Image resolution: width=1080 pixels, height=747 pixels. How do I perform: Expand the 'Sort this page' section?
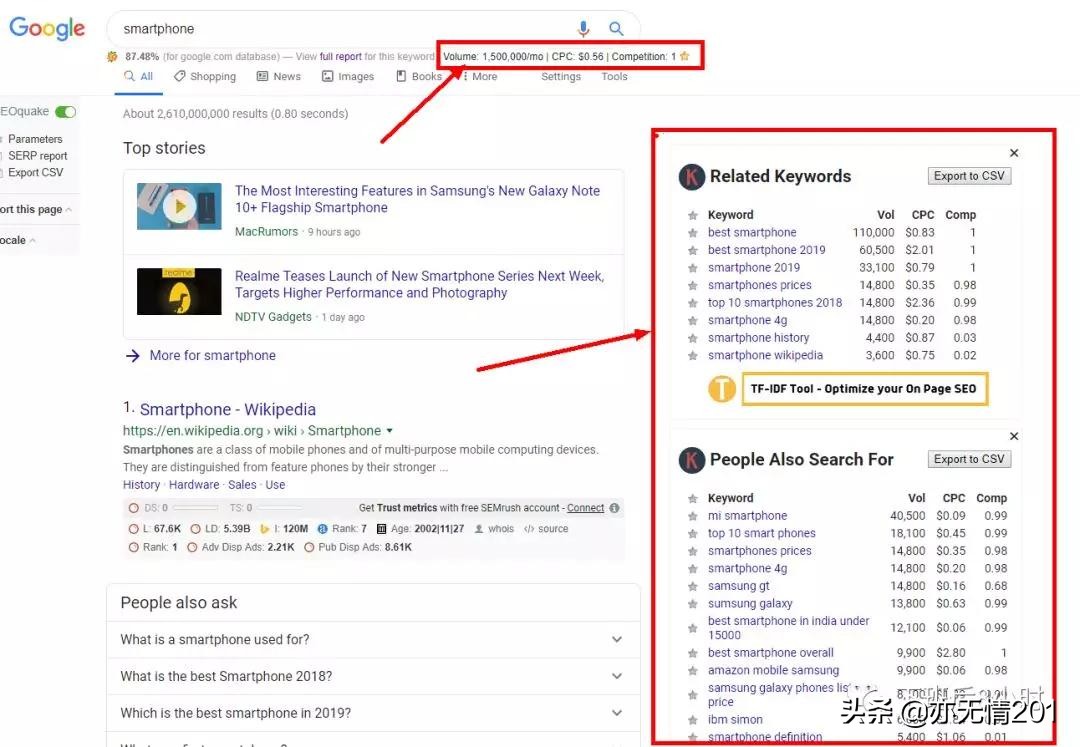pos(36,209)
